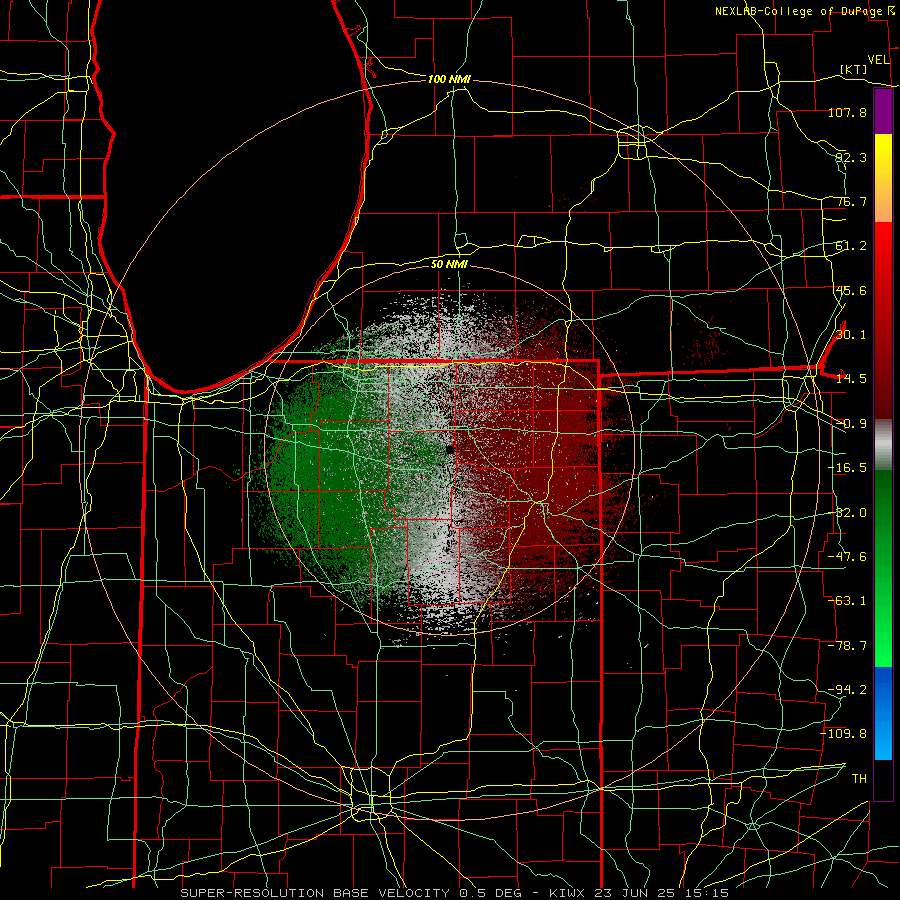Click the [KT] units label

coord(854,69)
